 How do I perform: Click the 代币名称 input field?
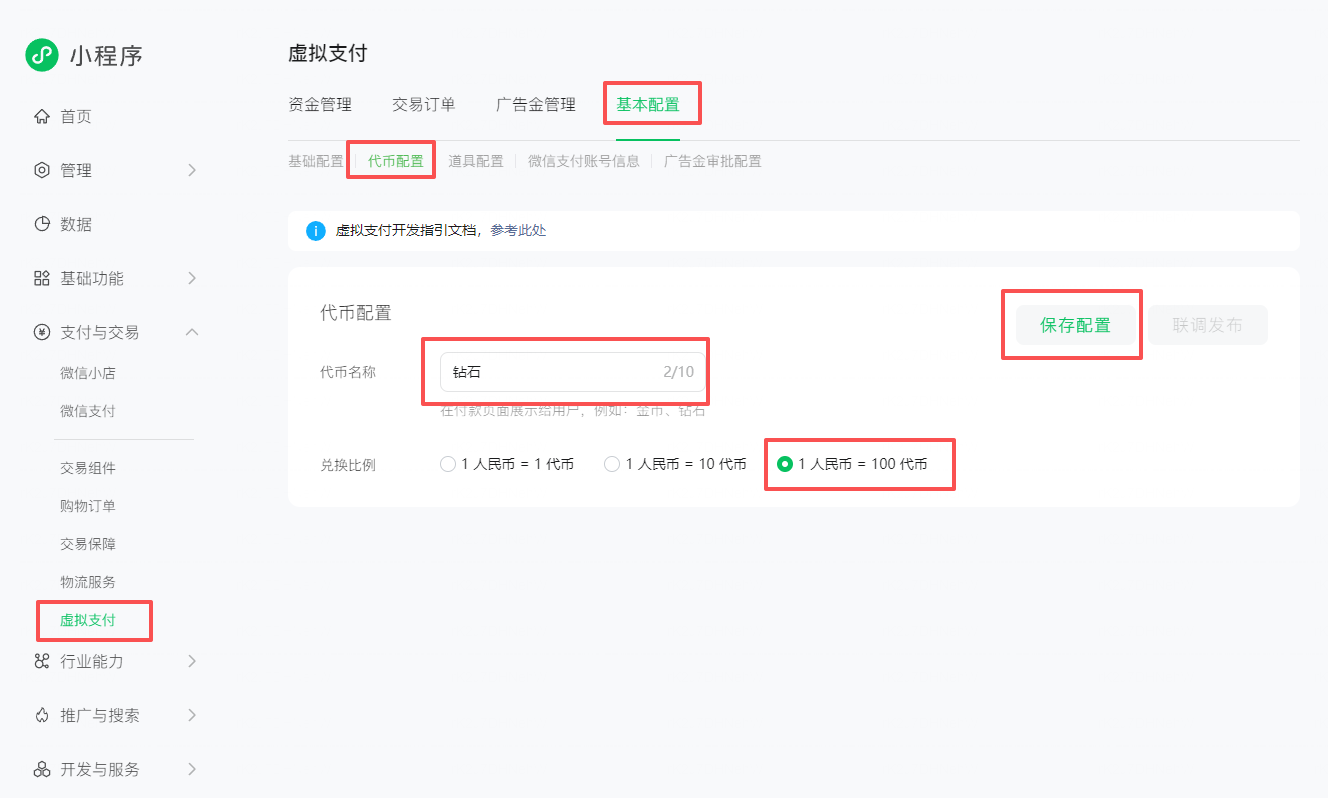pyautogui.click(x=573, y=372)
